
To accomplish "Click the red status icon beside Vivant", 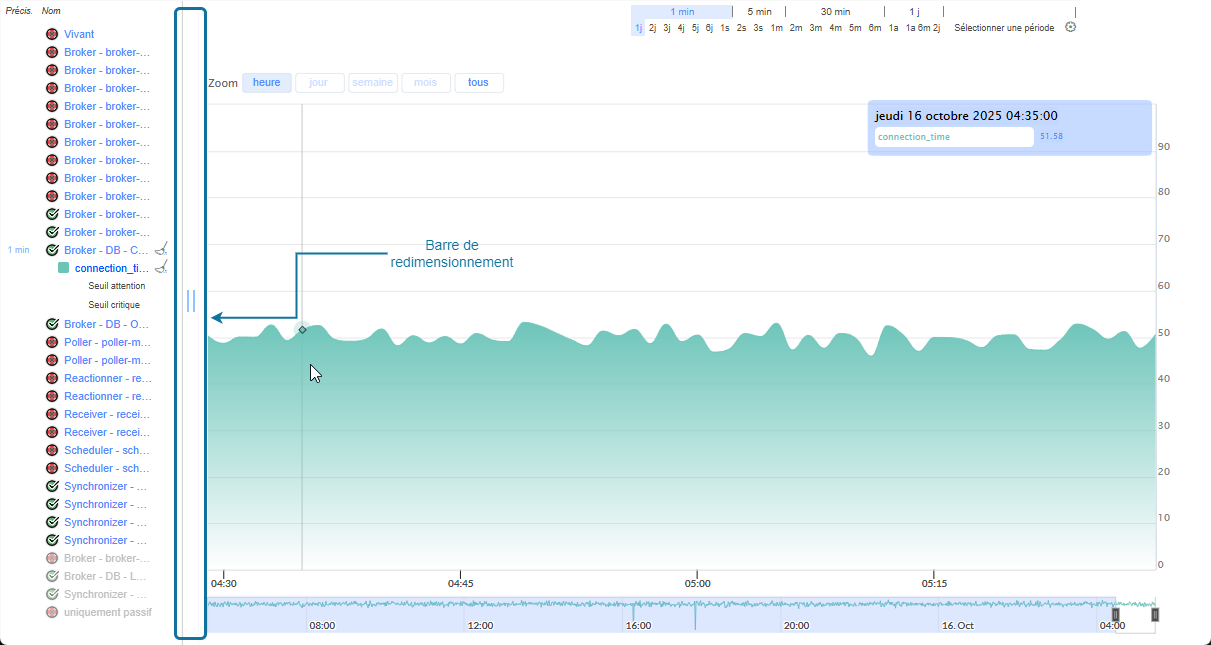I will tap(52, 34).
